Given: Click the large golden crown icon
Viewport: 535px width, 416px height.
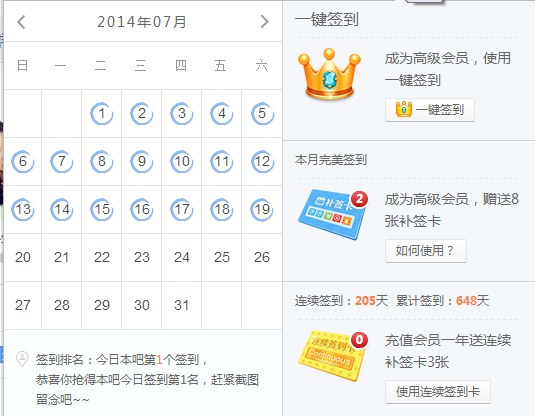Looking at the screenshot, I should point(329,74).
